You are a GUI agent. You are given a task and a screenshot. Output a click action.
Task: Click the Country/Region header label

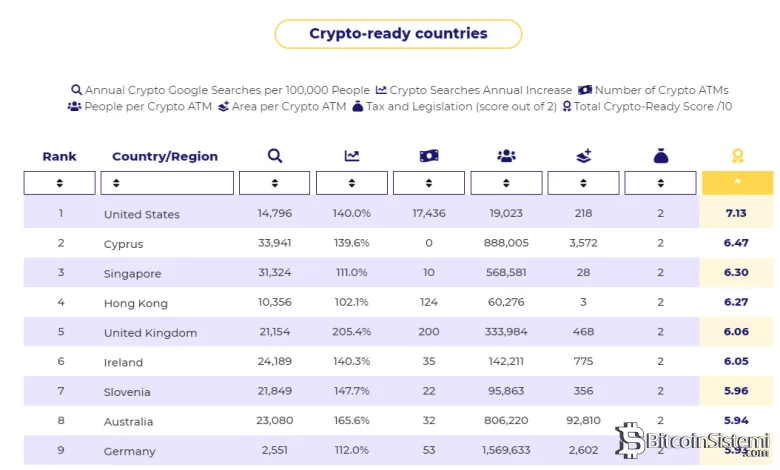[165, 156]
